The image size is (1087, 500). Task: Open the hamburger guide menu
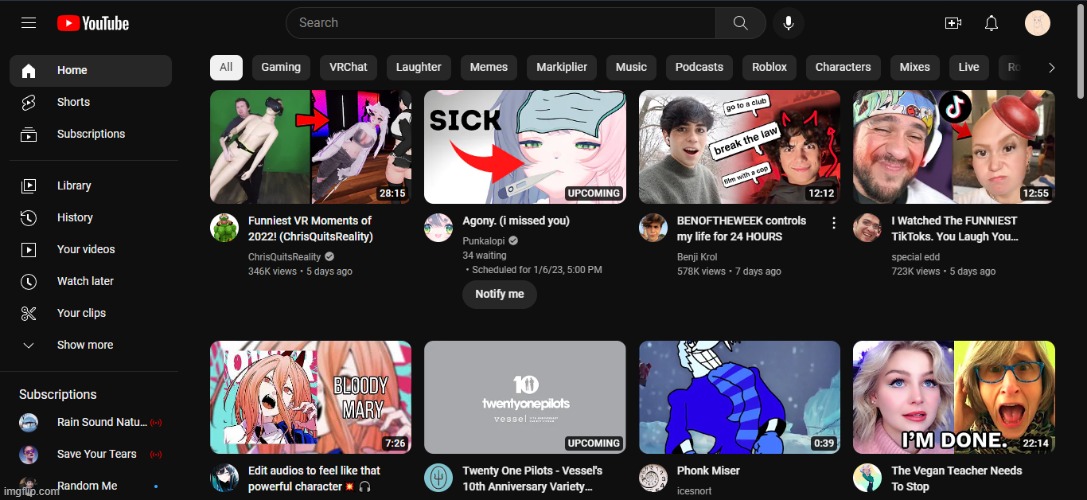click(28, 23)
